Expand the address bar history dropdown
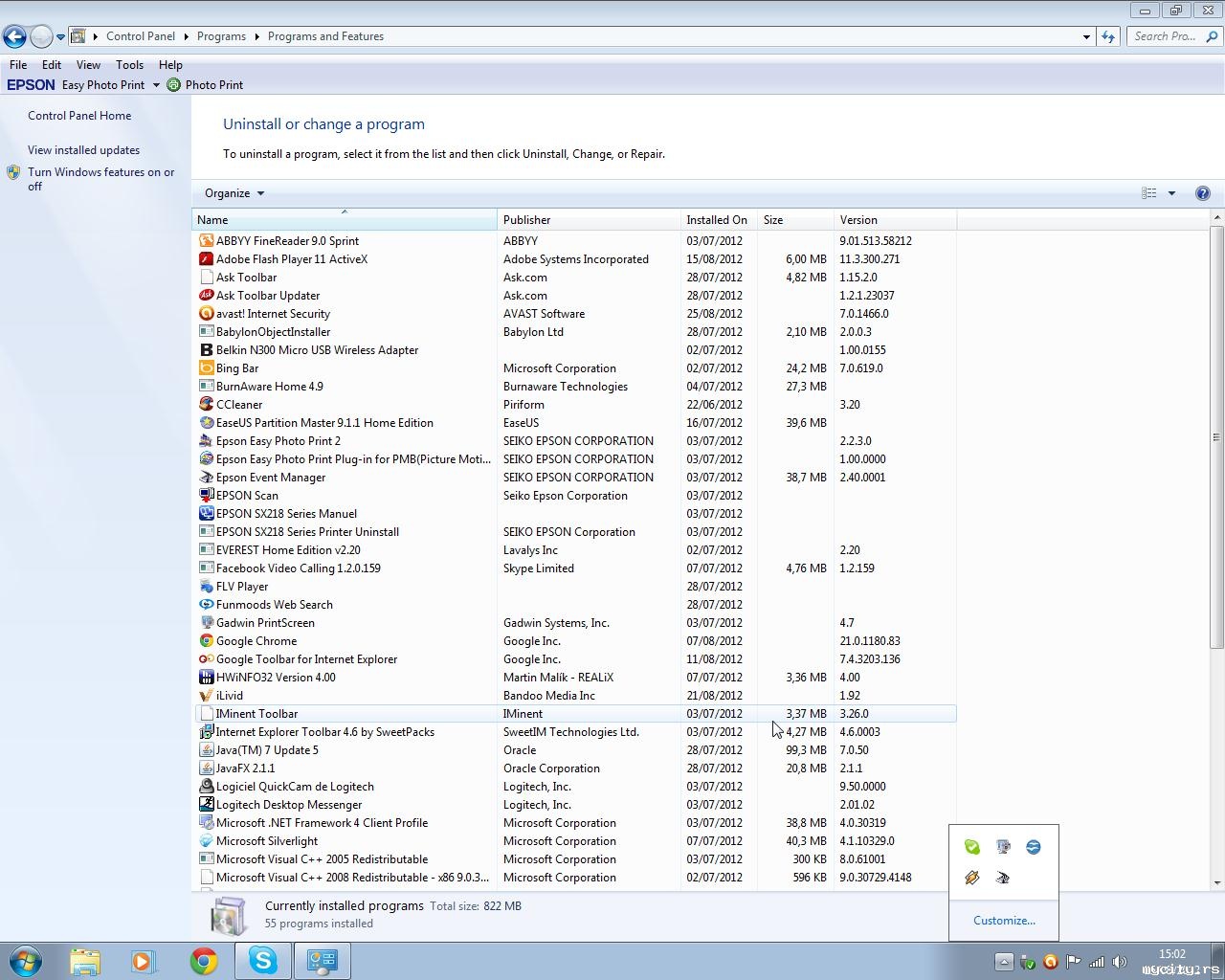 pos(1086,36)
